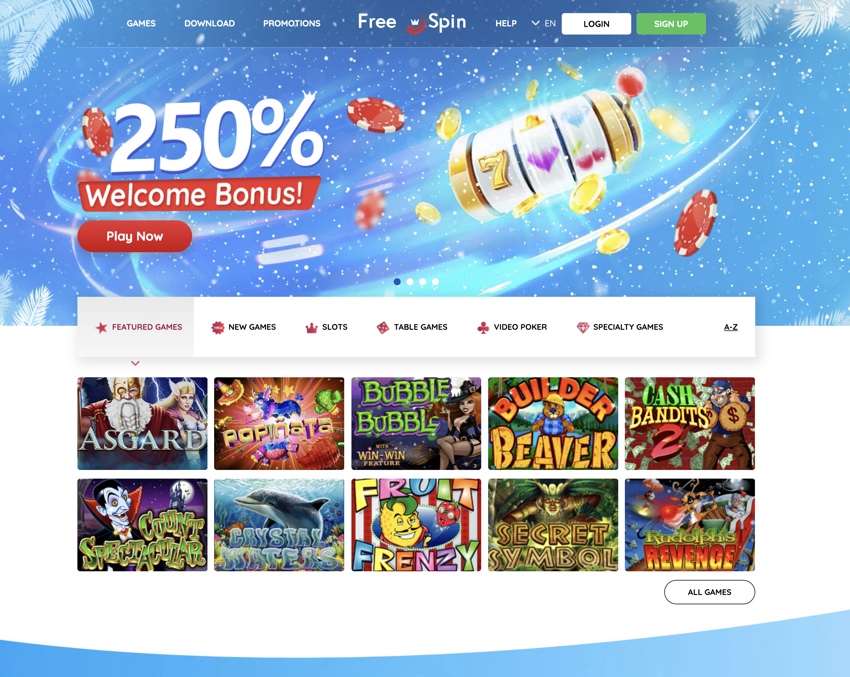Click the All Games button
The width and height of the screenshot is (850, 677).
(709, 592)
